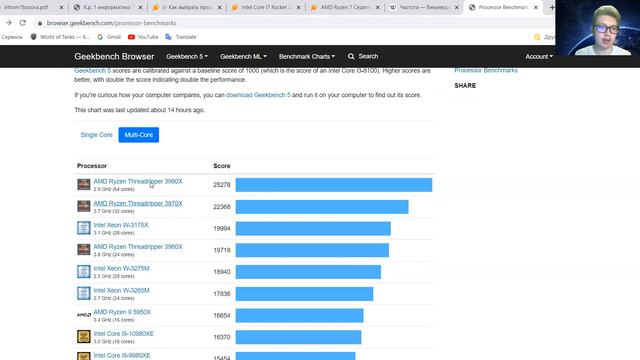Click AMD icon next to Threadripper 3960X
Screen dimensions: 640x360
click(x=84, y=249)
